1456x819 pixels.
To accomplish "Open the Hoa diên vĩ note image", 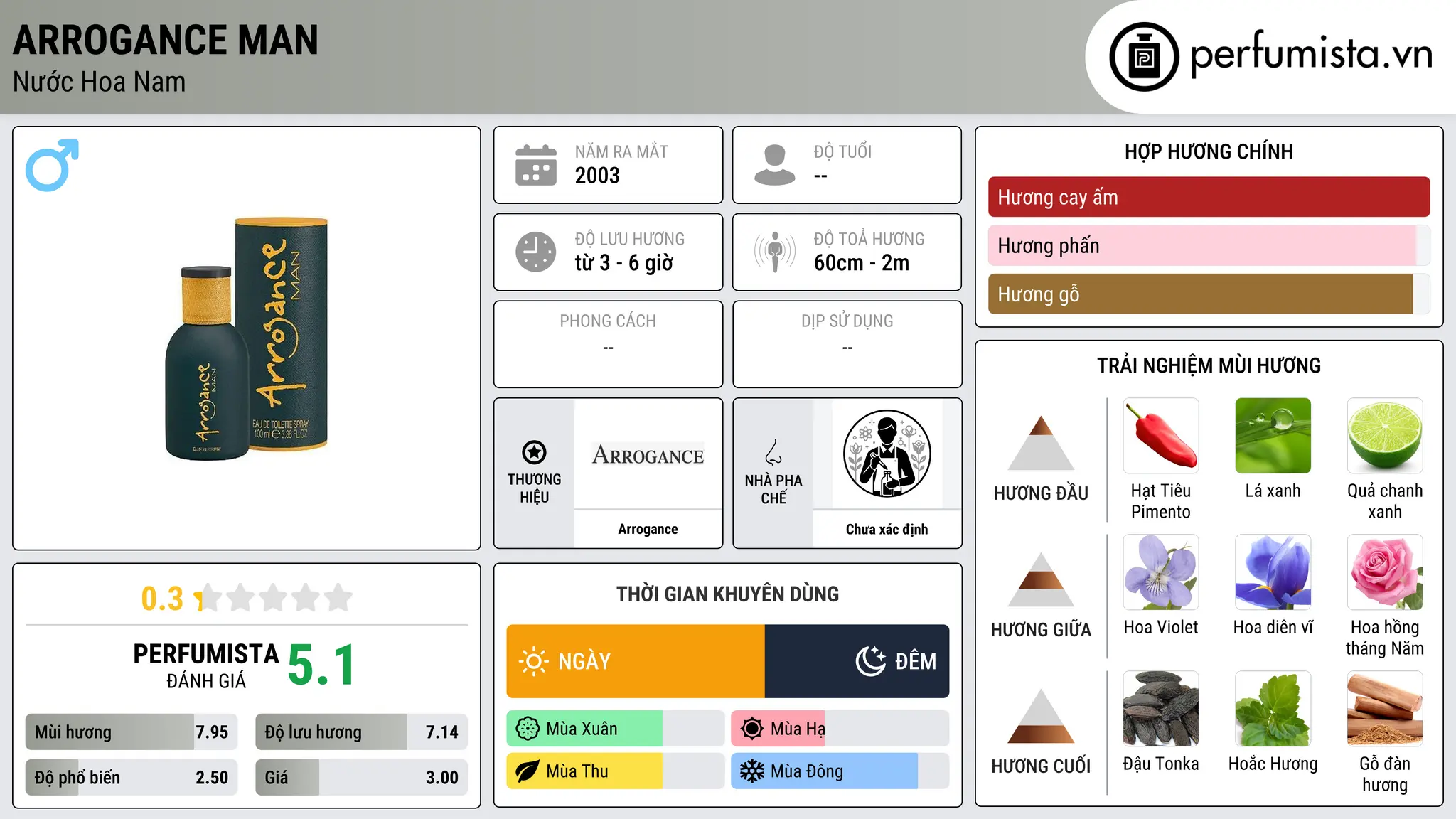I will [x=1273, y=572].
